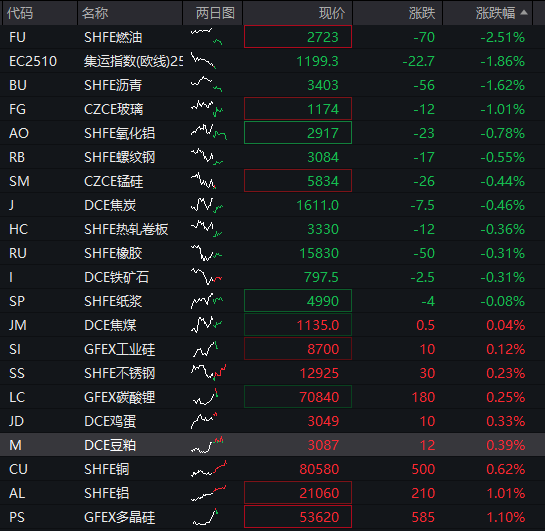Click the DCE铁矿石 two-day mini chart
The width and height of the screenshot is (545, 531).
click(x=206, y=277)
